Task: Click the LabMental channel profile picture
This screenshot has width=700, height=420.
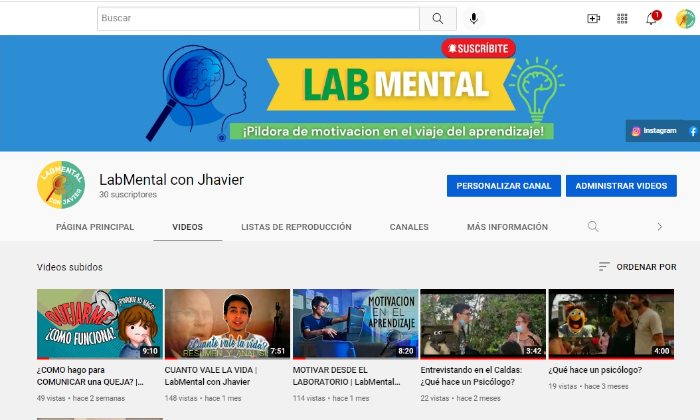Action: click(61, 185)
